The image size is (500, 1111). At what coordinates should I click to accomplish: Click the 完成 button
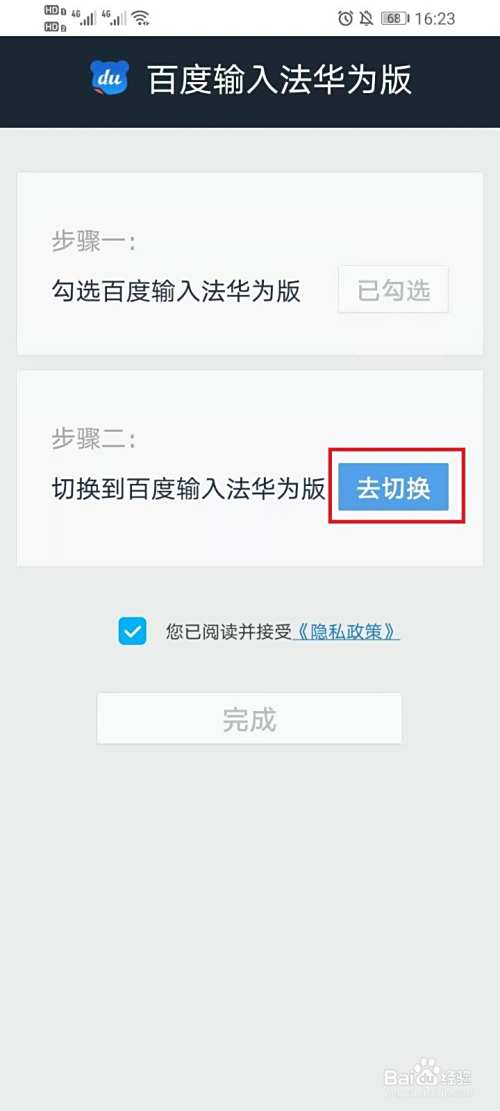click(249, 718)
